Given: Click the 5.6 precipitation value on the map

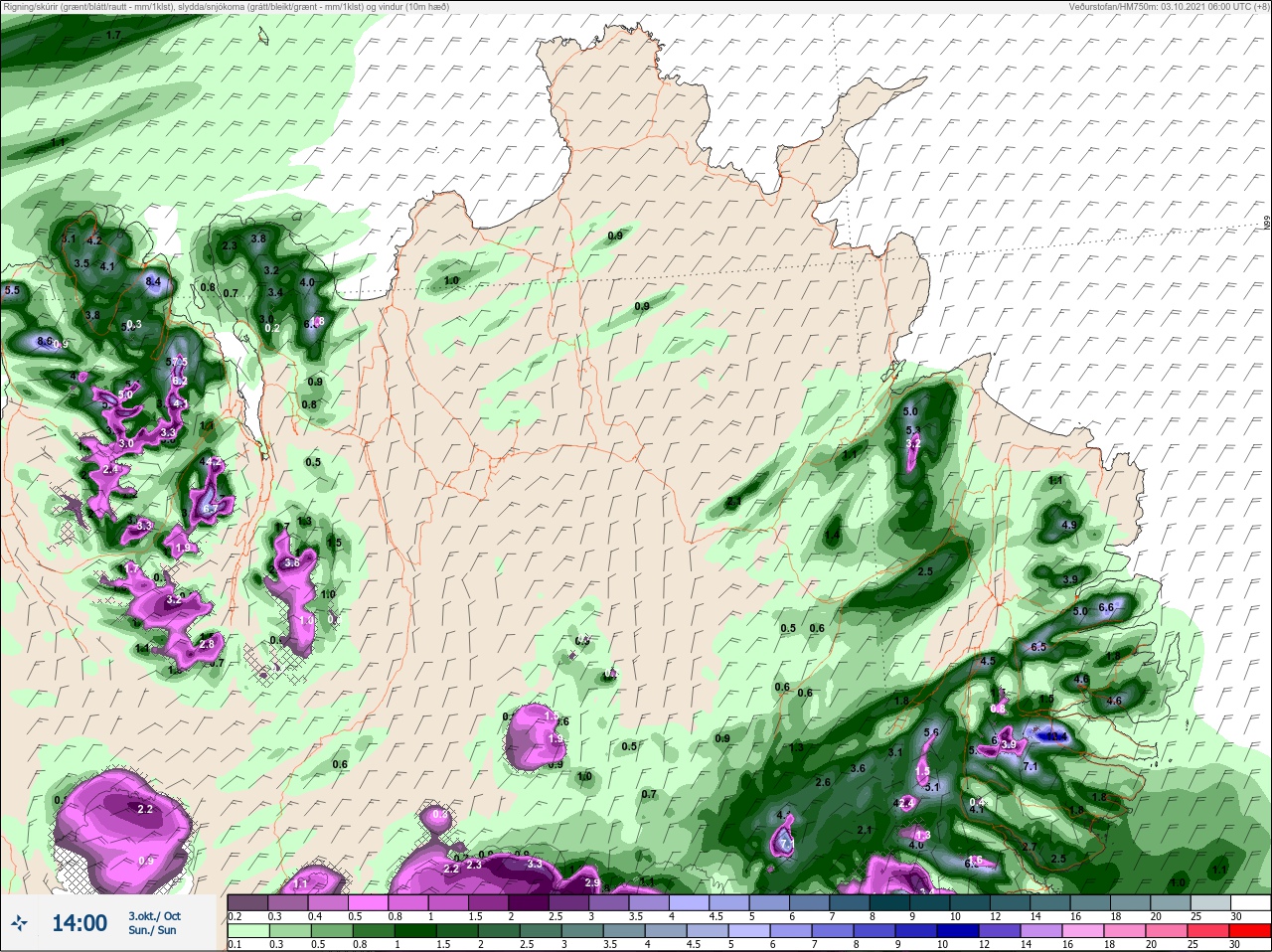Looking at the screenshot, I should (931, 732).
